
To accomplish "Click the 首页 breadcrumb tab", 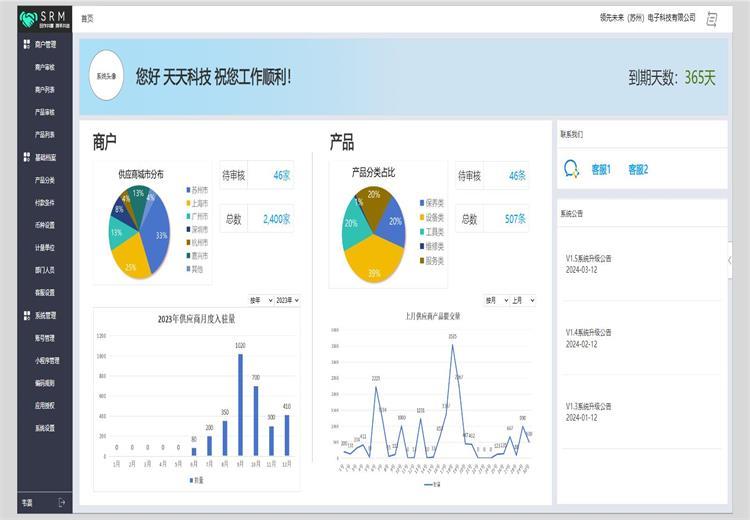I will pyautogui.click(x=87, y=19).
